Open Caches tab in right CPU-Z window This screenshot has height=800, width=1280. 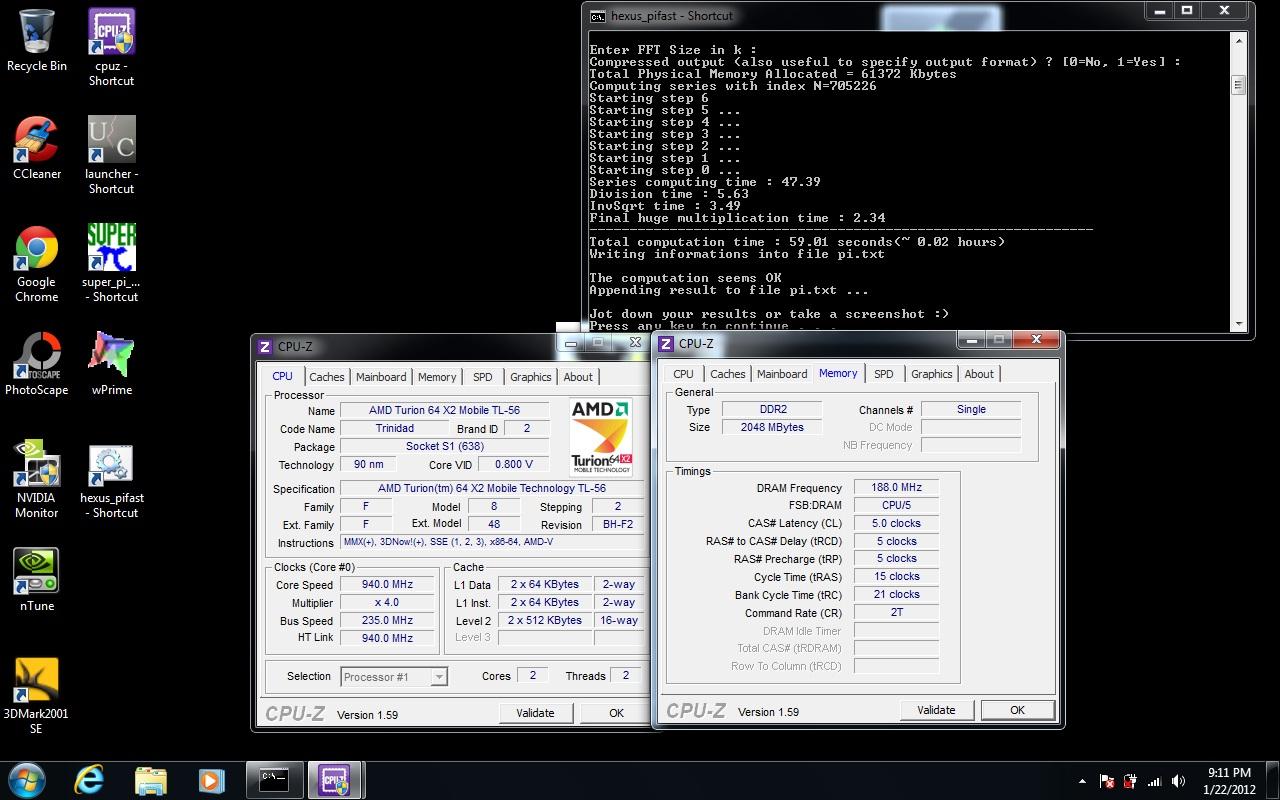[727, 374]
